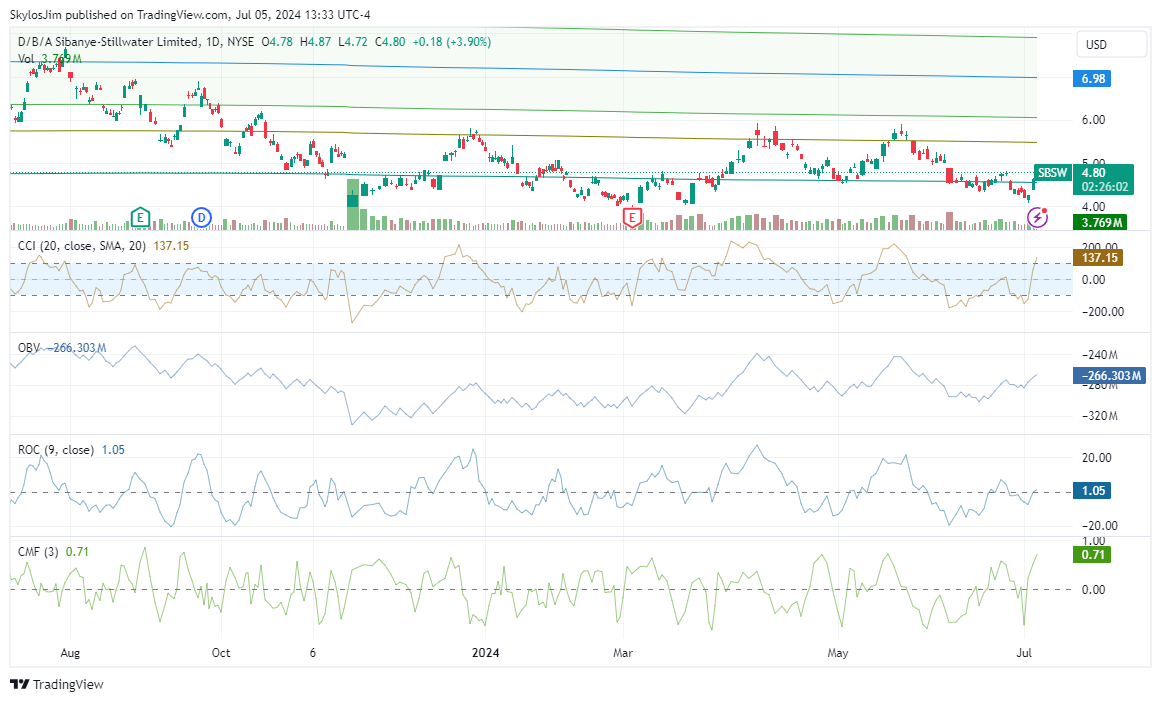Click the 2024 label on time axis
The height and width of the screenshot is (702, 1161).
[484, 653]
